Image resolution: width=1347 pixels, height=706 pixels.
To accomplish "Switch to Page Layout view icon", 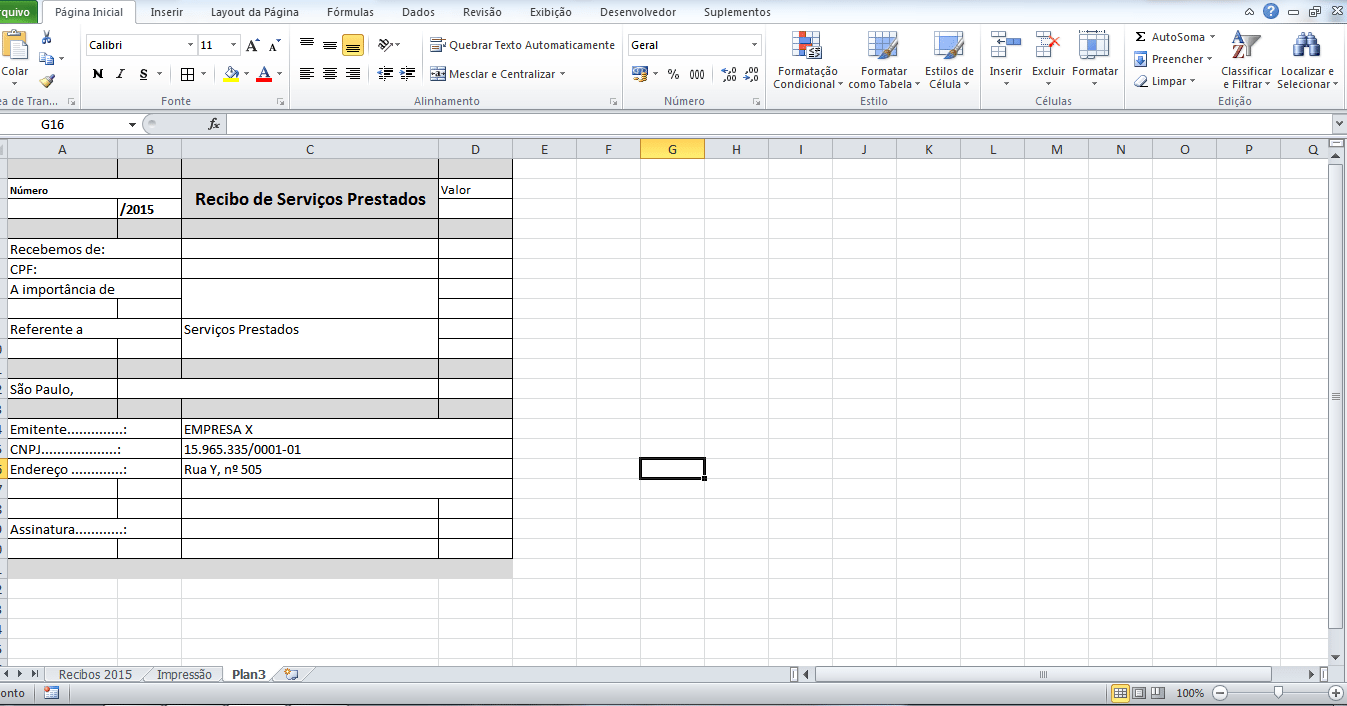I will [1139, 693].
